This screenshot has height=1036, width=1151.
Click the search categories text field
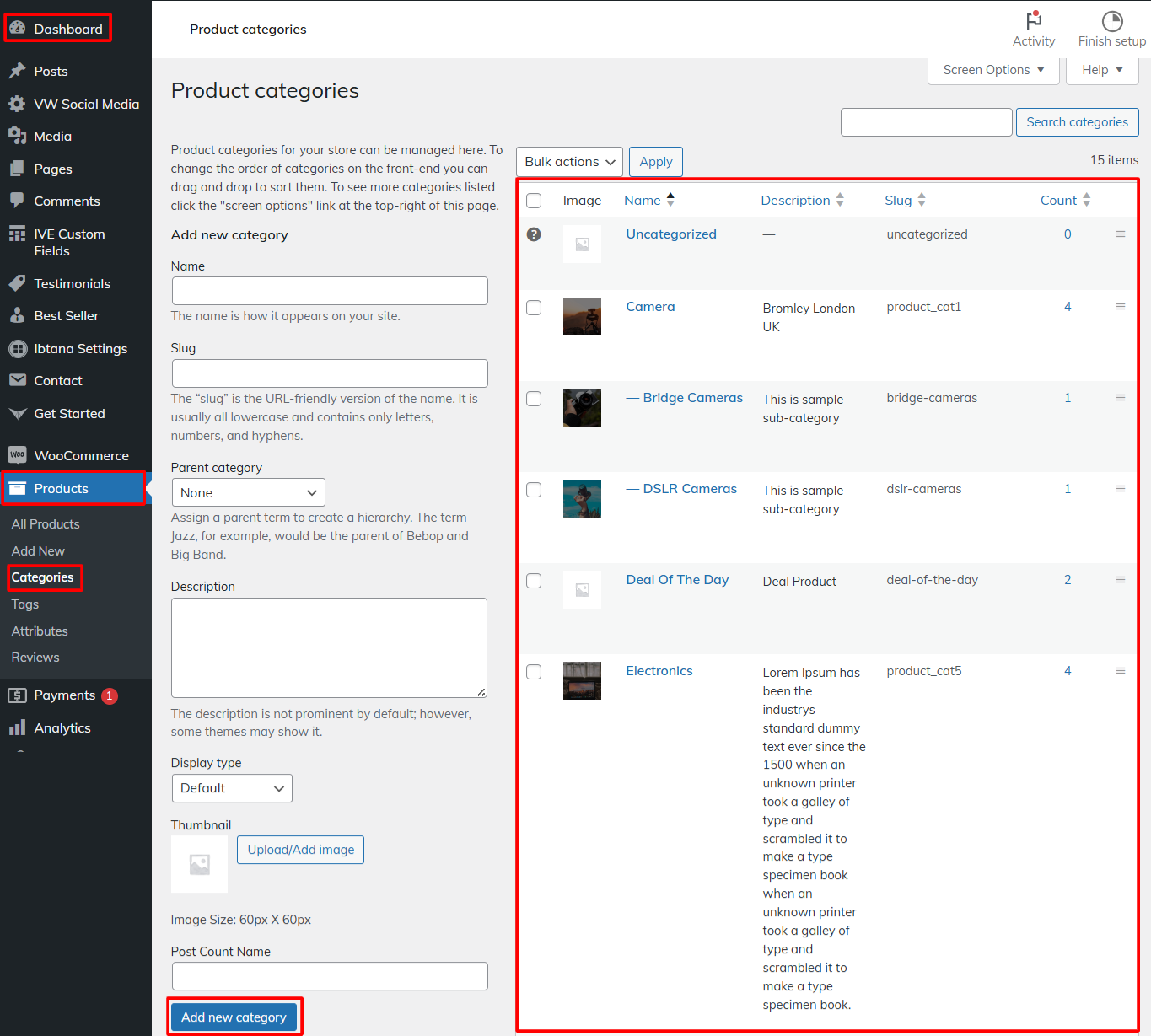coord(926,122)
